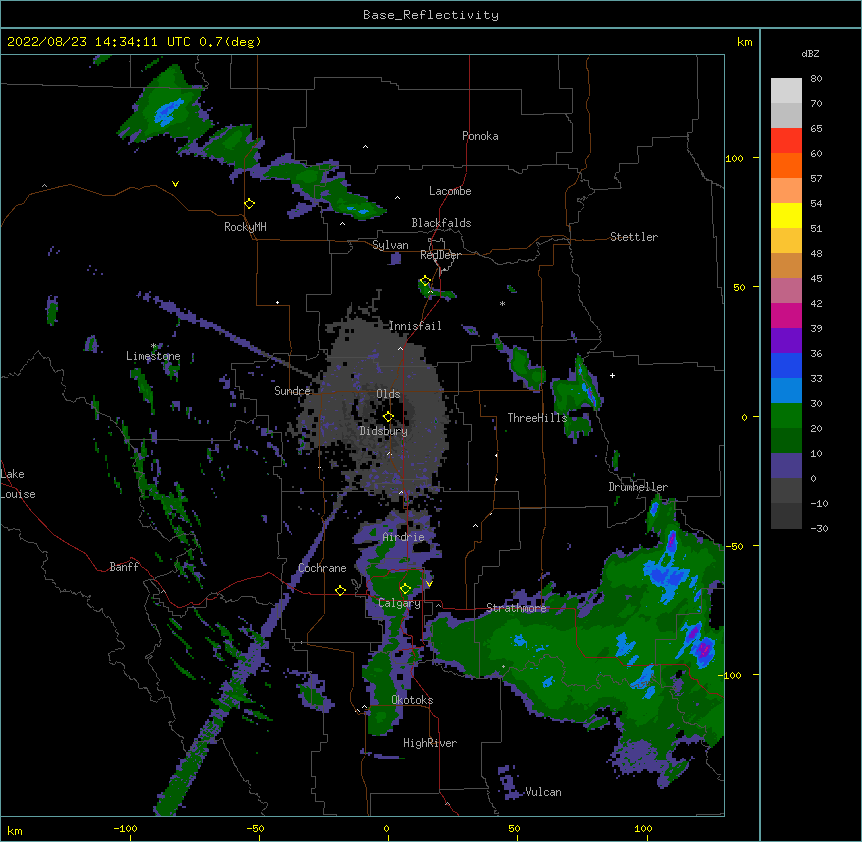Click the Sundre label
The image size is (862, 842).
coord(292,391)
